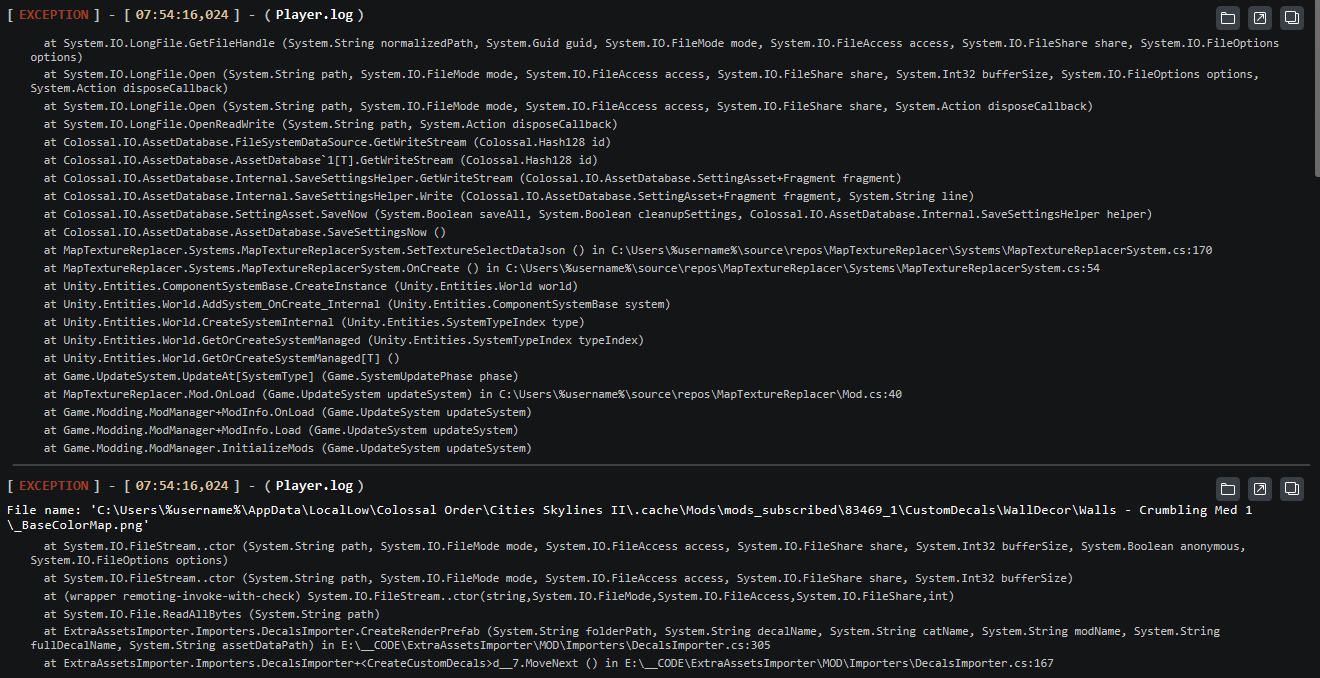The width and height of the screenshot is (1320, 678).
Task: Click the DecalsImporter.cs:167 MoveNext line
Action: pyautogui.click(x=548, y=663)
